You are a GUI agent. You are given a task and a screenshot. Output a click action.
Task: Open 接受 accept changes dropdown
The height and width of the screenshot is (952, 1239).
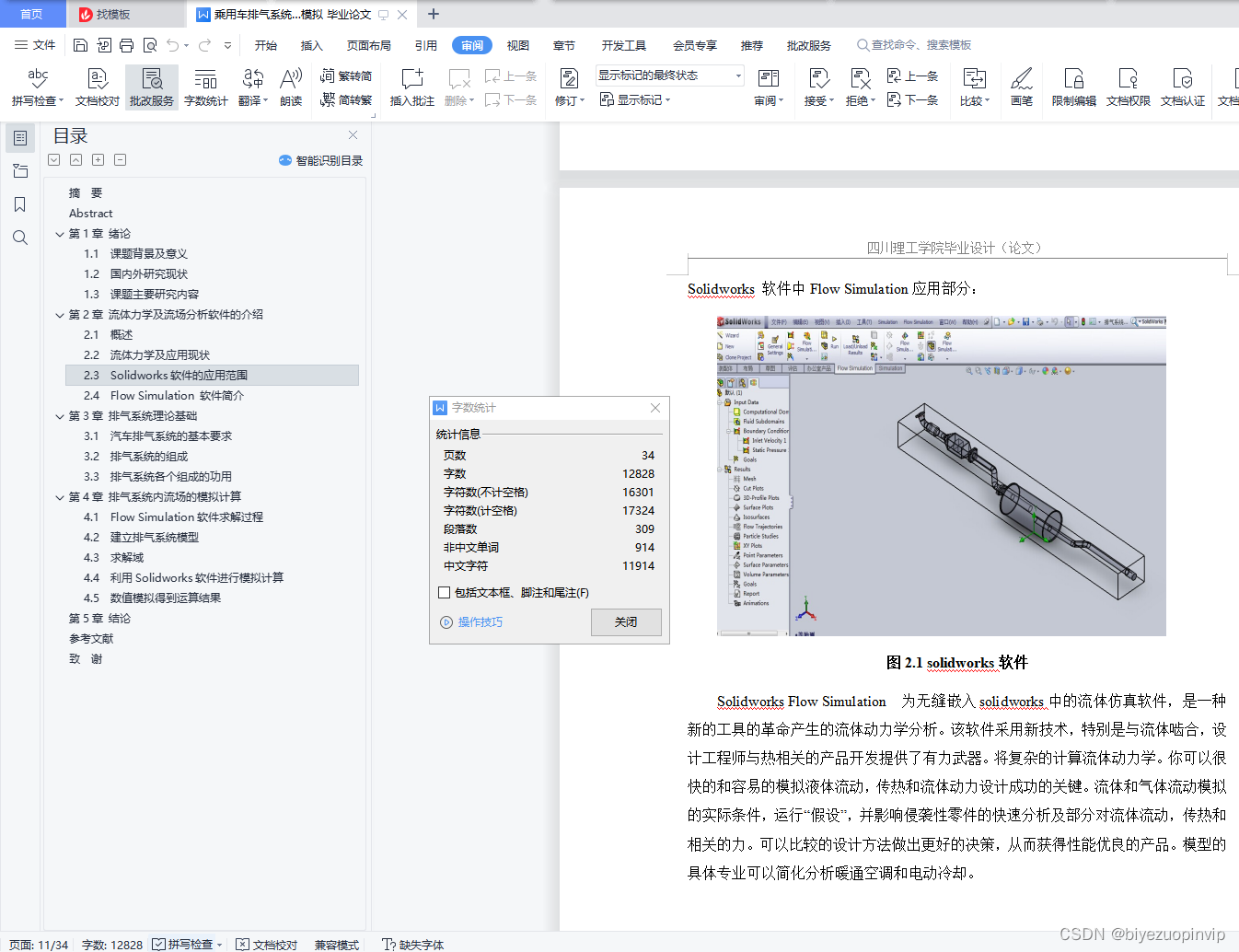831,101
